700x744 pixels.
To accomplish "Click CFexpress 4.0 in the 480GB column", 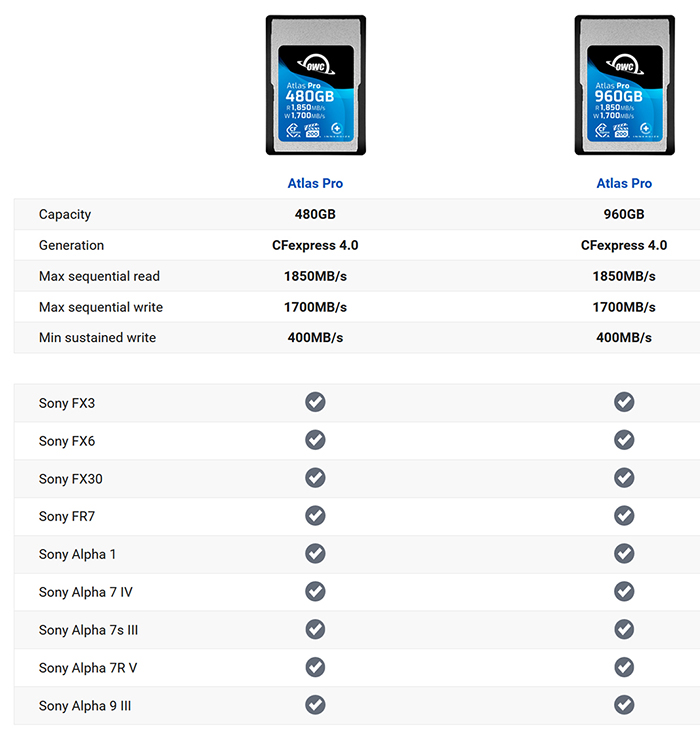I will pos(315,245).
